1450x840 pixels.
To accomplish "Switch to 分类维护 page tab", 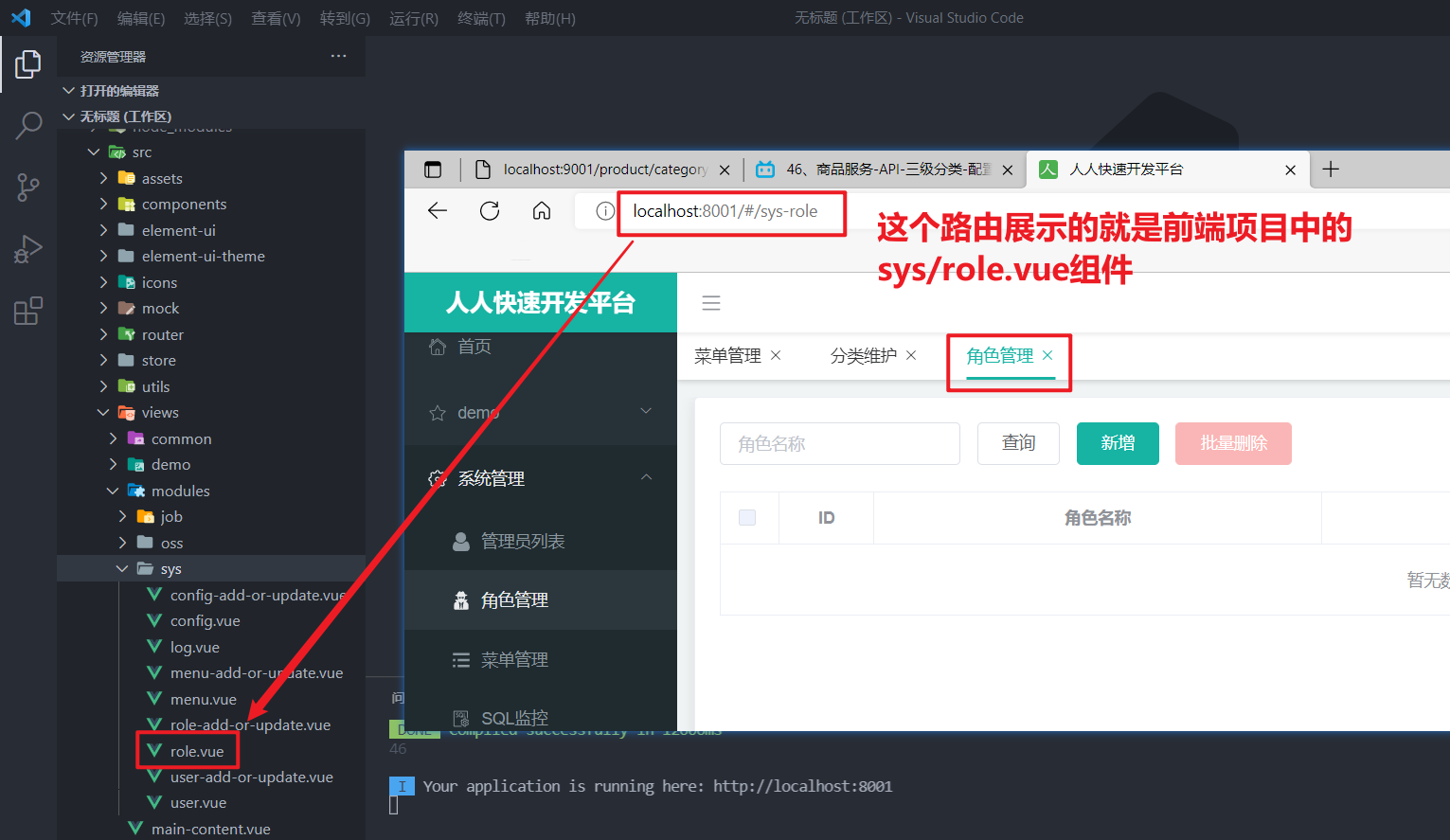I will (x=864, y=356).
